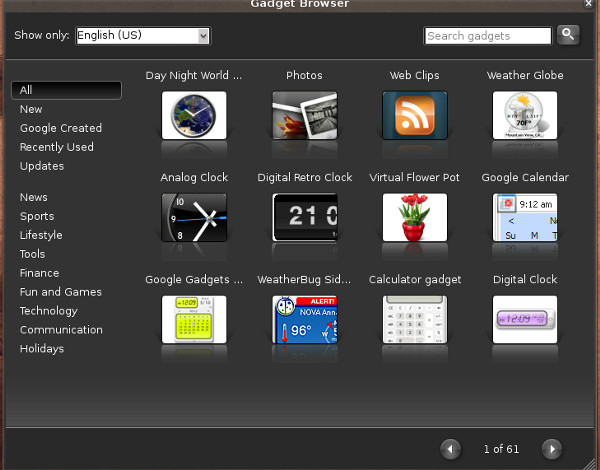Viewport: 600px width, 470px height.
Task: Click the magnifier search button
Action: coord(568,35)
